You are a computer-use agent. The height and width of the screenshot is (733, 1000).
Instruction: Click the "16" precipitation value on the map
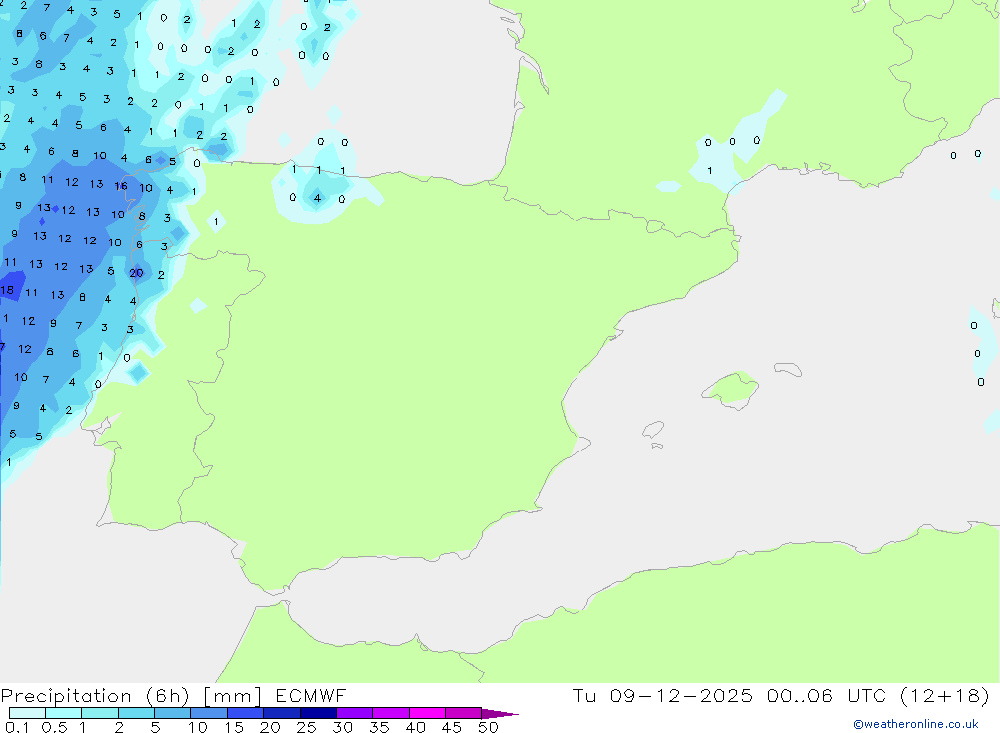point(121,186)
